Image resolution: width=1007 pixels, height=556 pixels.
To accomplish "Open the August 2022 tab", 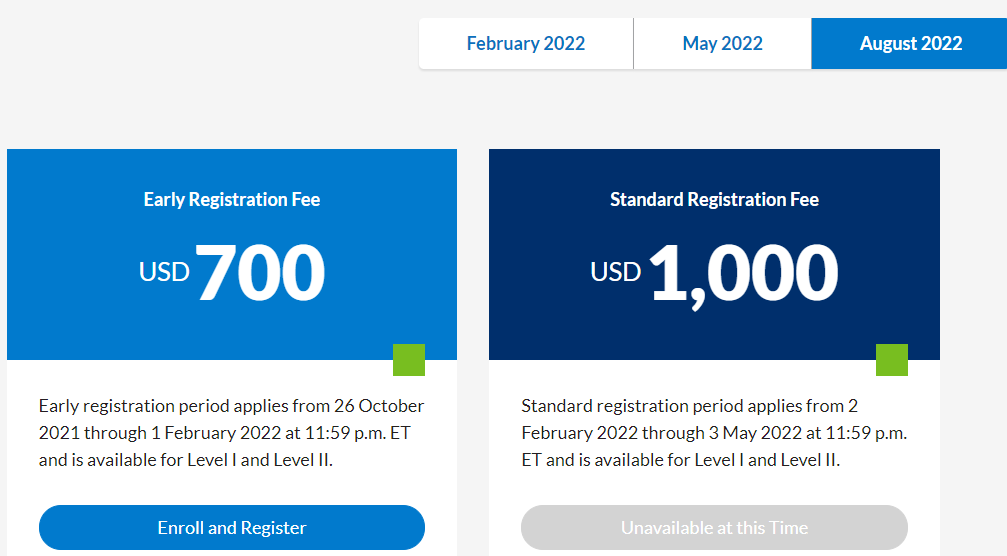I will [910, 44].
